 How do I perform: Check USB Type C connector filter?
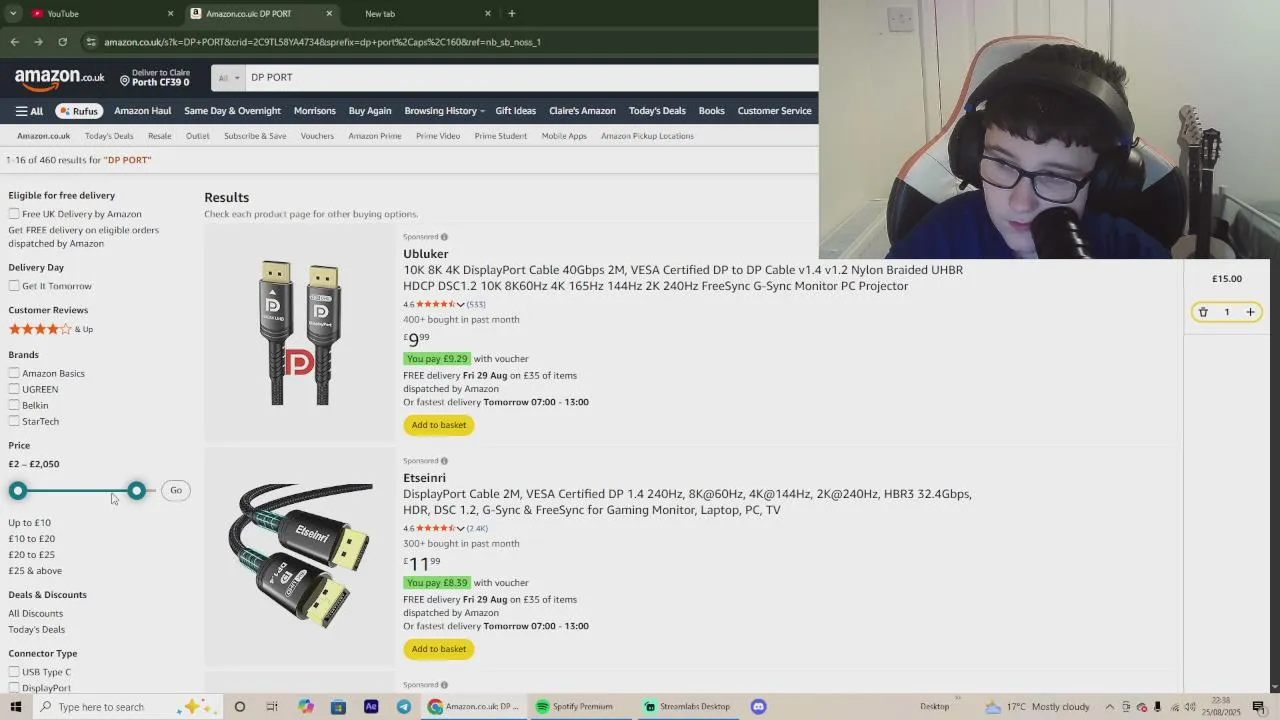point(14,672)
